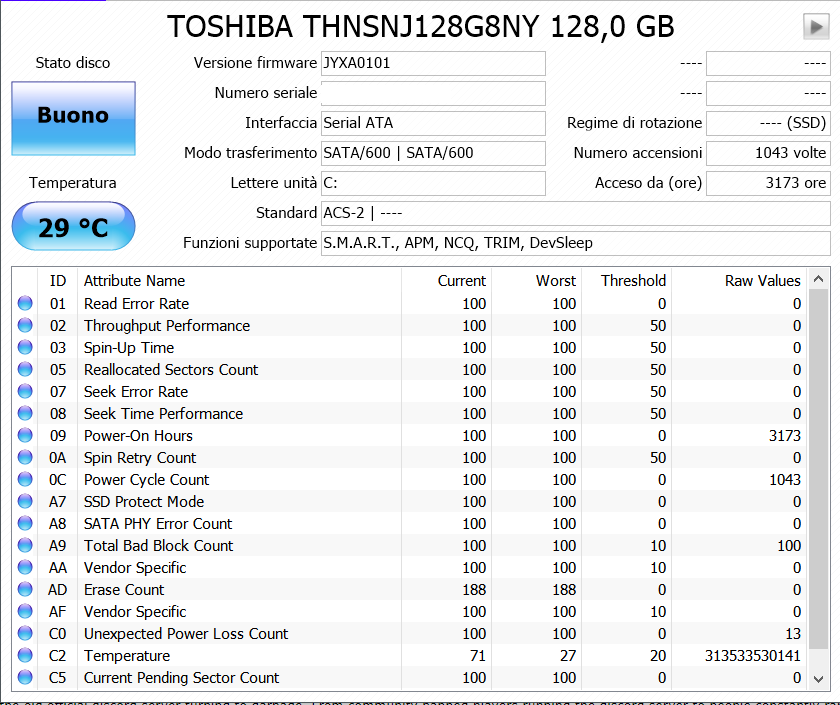Image resolution: width=840 pixels, height=705 pixels.
Task: Click the ID column header
Action: point(58,281)
